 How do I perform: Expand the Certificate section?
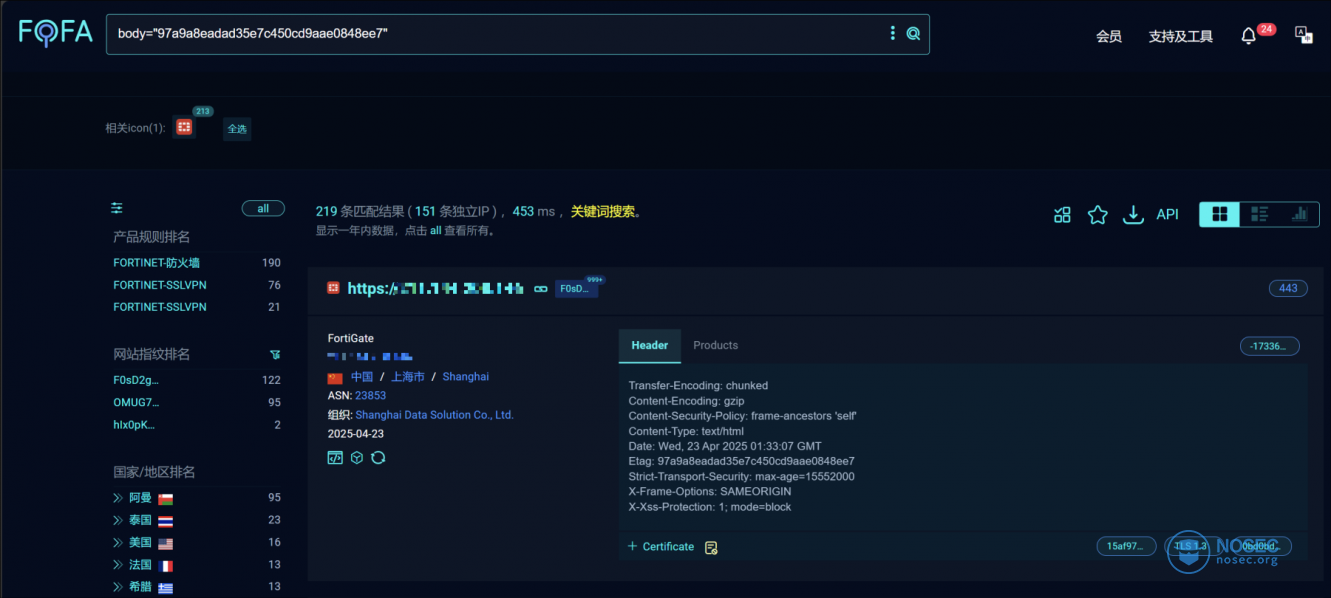661,547
